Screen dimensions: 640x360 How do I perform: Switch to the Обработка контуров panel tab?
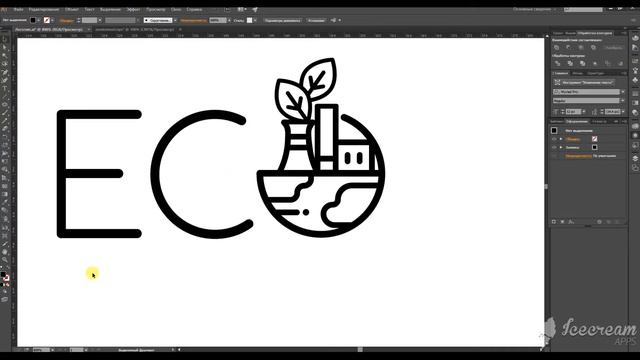tap(595, 33)
